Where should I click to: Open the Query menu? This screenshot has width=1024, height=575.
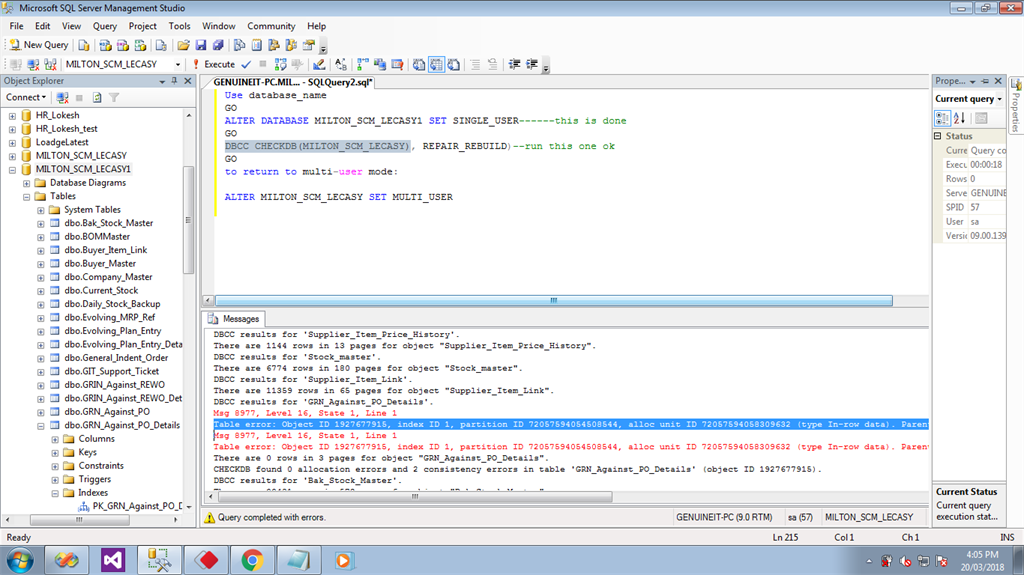[x=104, y=26]
